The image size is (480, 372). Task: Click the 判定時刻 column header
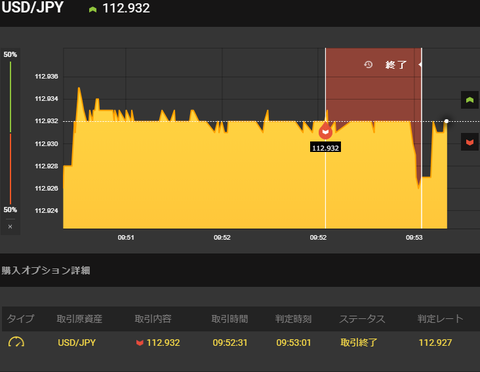[x=293, y=319]
